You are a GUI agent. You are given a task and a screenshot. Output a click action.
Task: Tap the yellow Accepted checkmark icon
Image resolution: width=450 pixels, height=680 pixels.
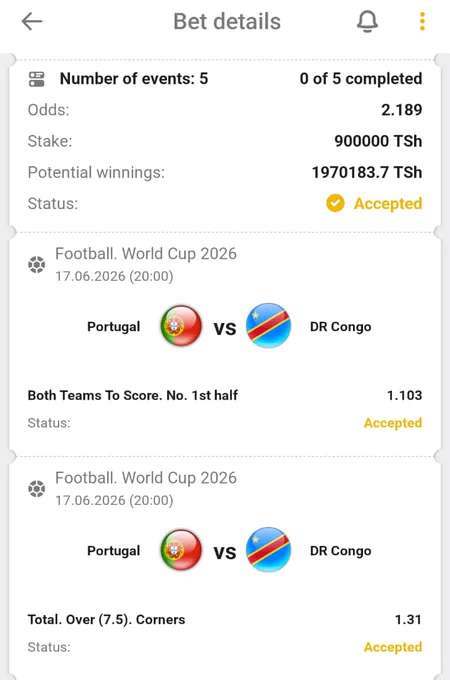(335, 203)
